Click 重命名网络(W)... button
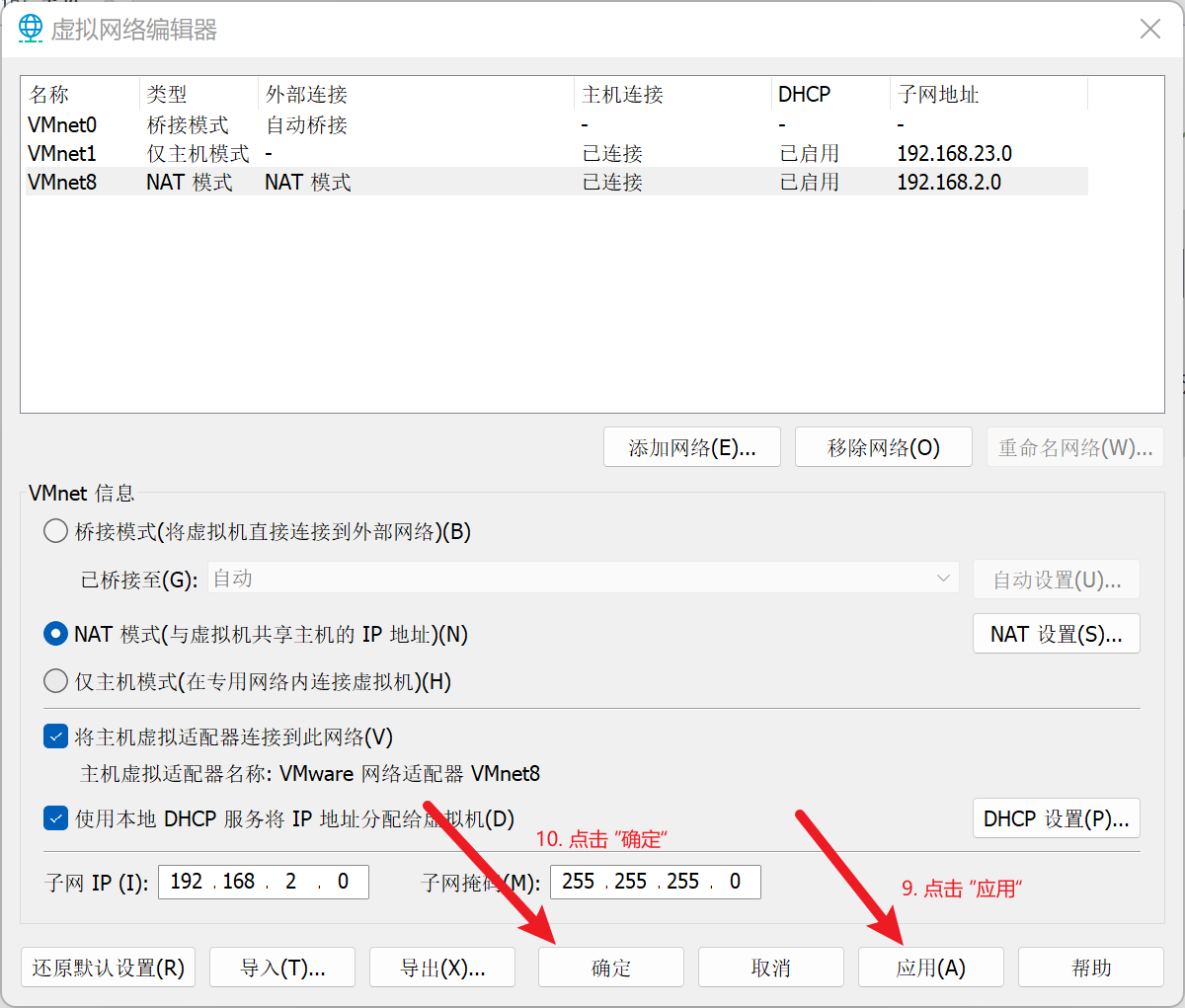 [x=1075, y=447]
